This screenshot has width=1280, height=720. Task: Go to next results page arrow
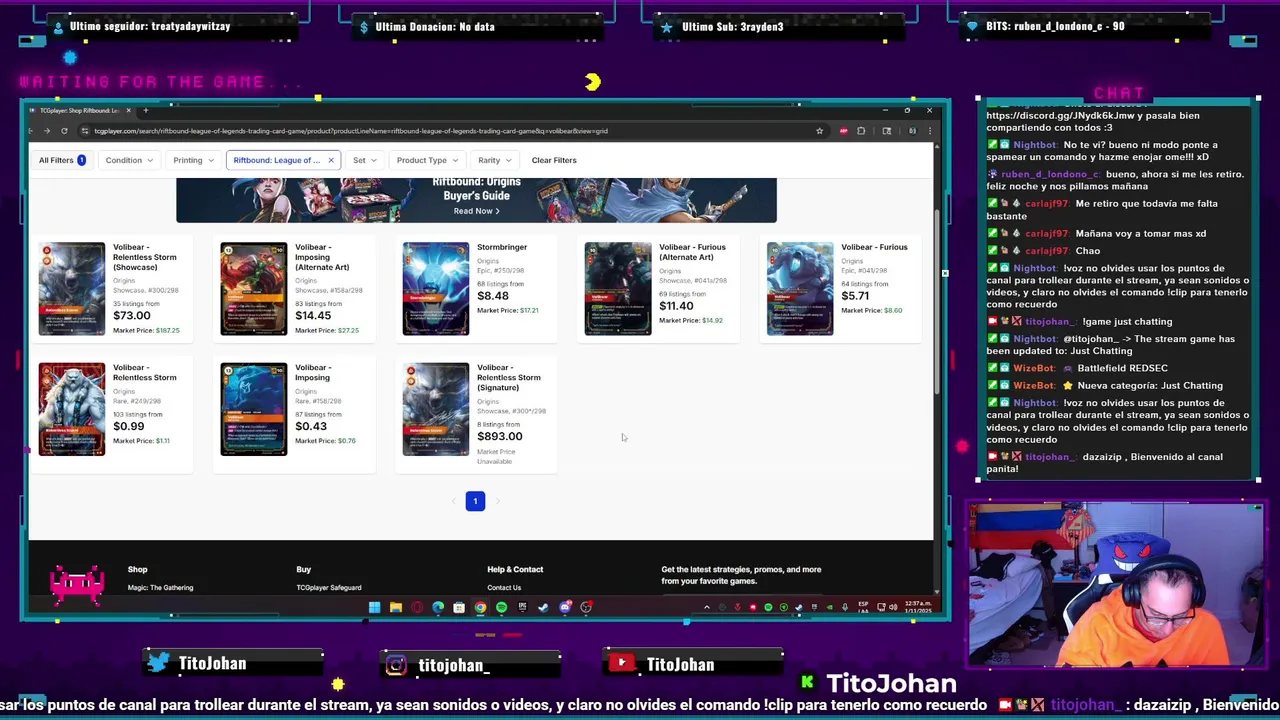click(498, 501)
